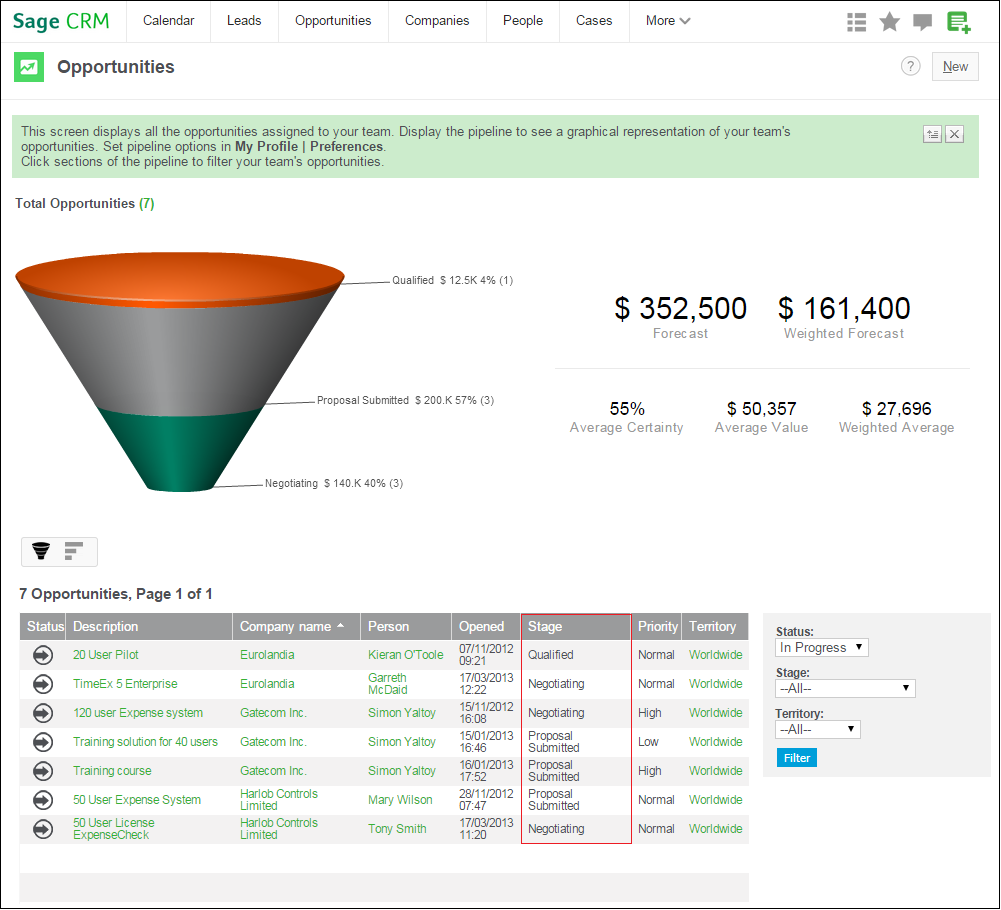Click the $ 352,500 Forecast value

click(x=681, y=308)
